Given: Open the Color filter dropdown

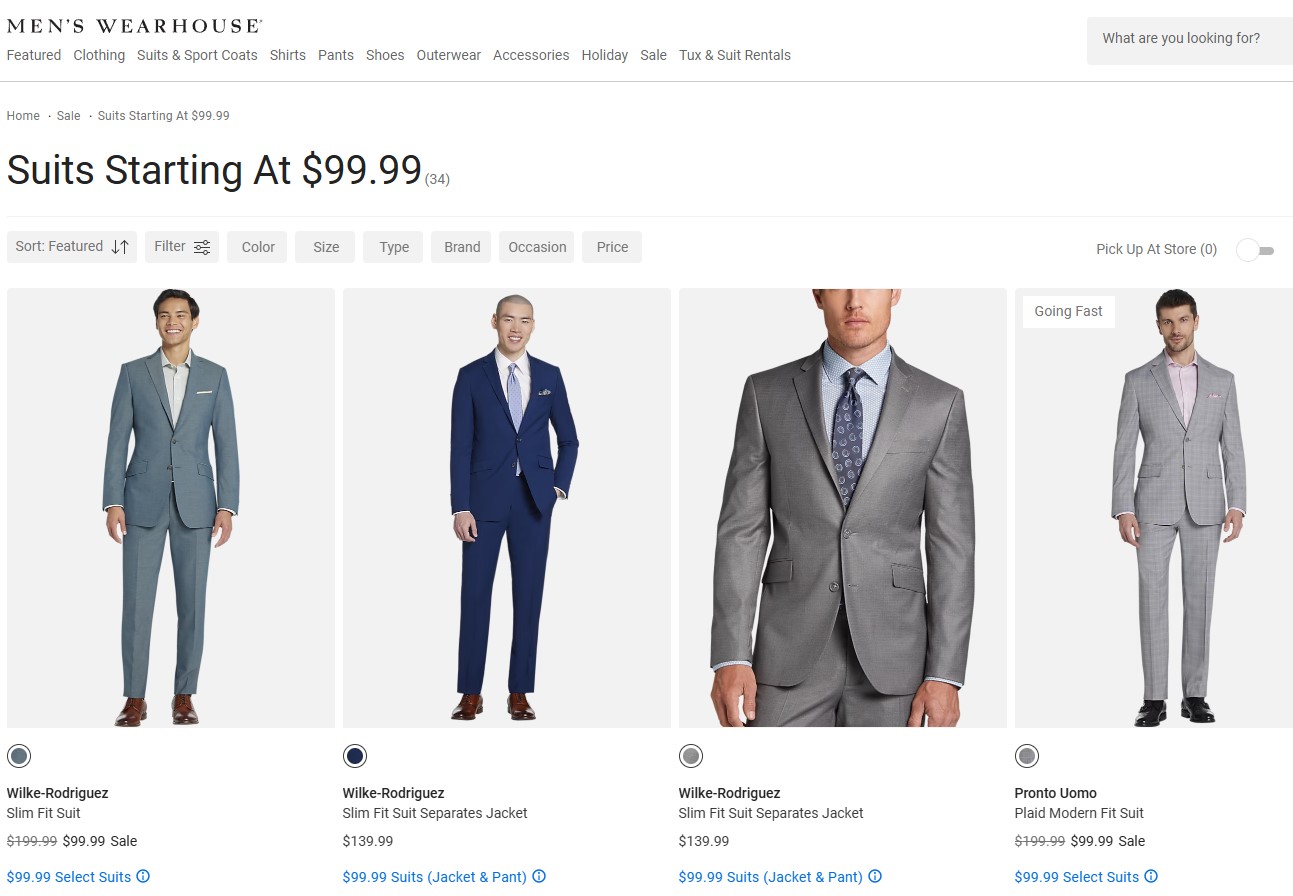Looking at the screenshot, I should (257, 247).
